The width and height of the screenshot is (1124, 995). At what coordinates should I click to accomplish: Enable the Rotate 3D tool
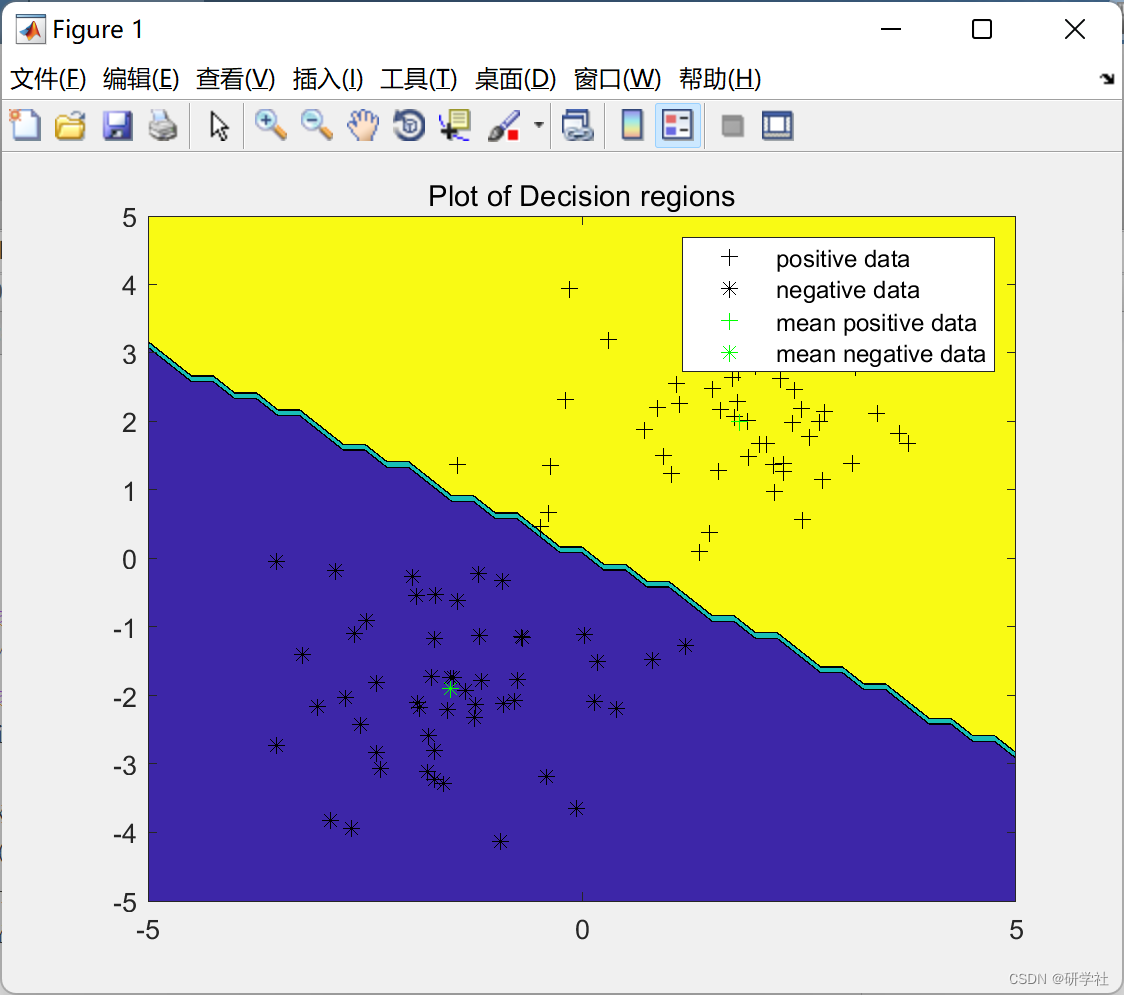[409, 125]
